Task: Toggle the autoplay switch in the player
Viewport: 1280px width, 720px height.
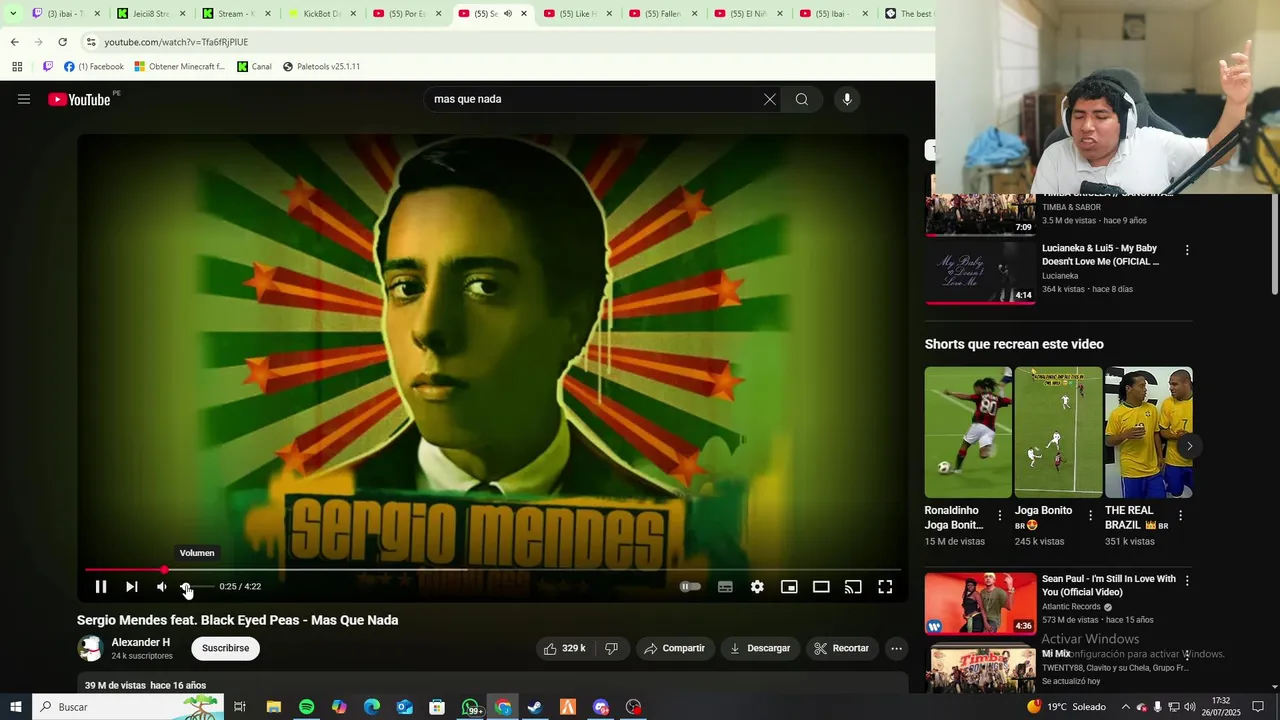Action: click(690, 587)
